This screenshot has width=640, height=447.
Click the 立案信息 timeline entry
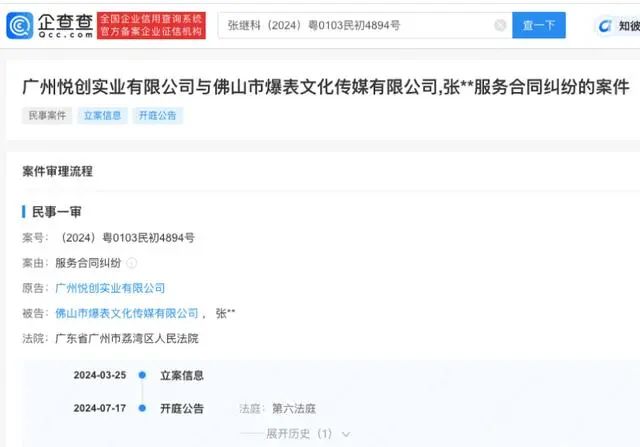pyautogui.click(x=182, y=375)
